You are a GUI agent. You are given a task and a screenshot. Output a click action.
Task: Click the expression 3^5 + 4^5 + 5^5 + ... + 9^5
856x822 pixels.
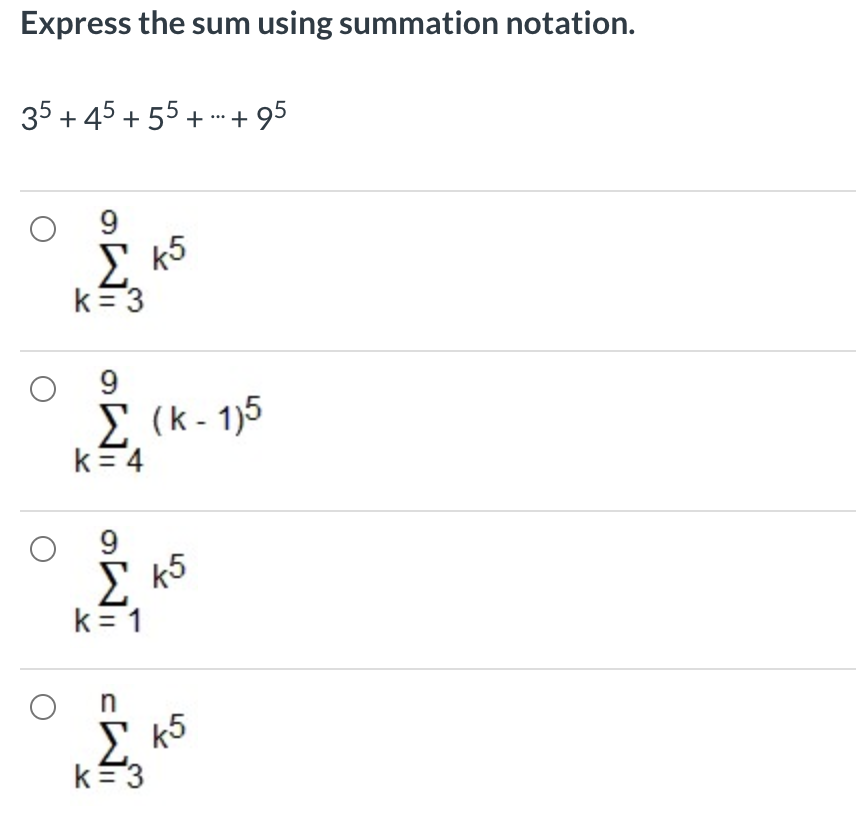point(152,113)
